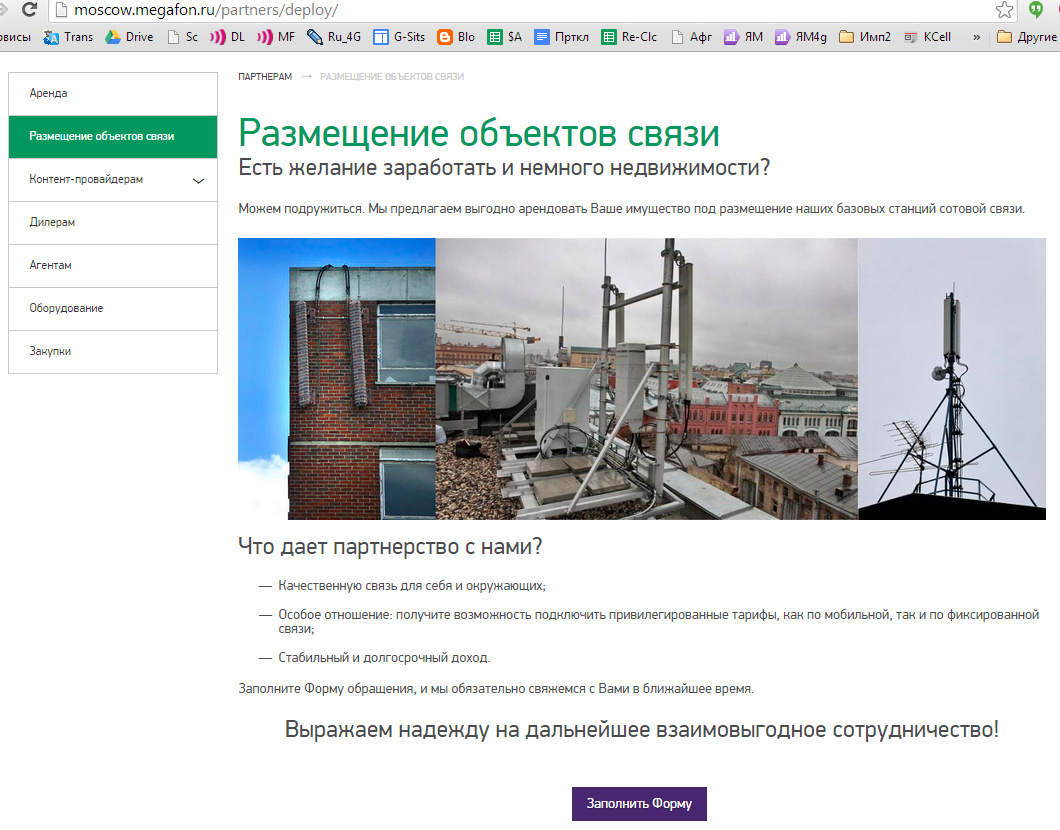Open the Trans bookmark
The image size is (1060, 830).
pyautogui.click(x=68, y=37)
